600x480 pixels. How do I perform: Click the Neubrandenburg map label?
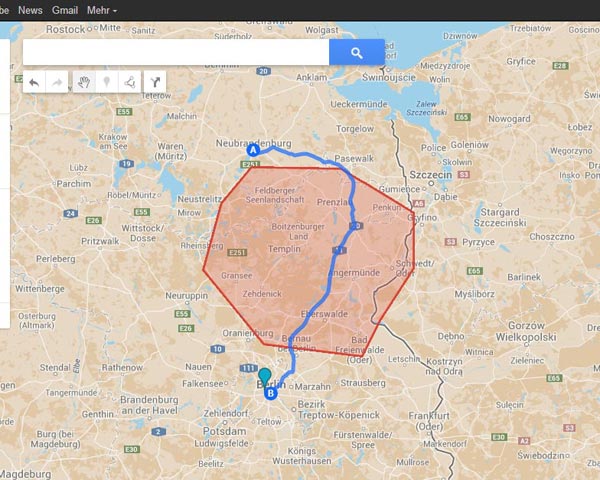pyautogui.click(x=253, y=143)
